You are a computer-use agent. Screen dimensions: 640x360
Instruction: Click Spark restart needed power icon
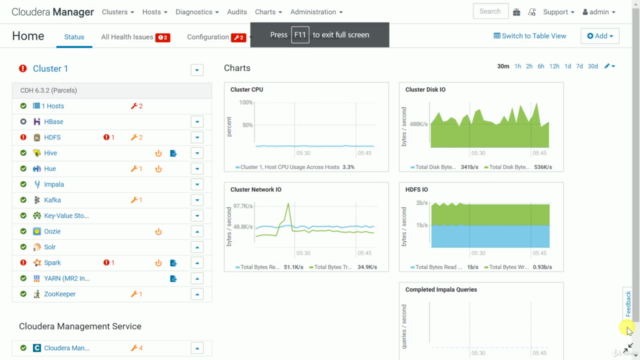click(x=158, y=263)
